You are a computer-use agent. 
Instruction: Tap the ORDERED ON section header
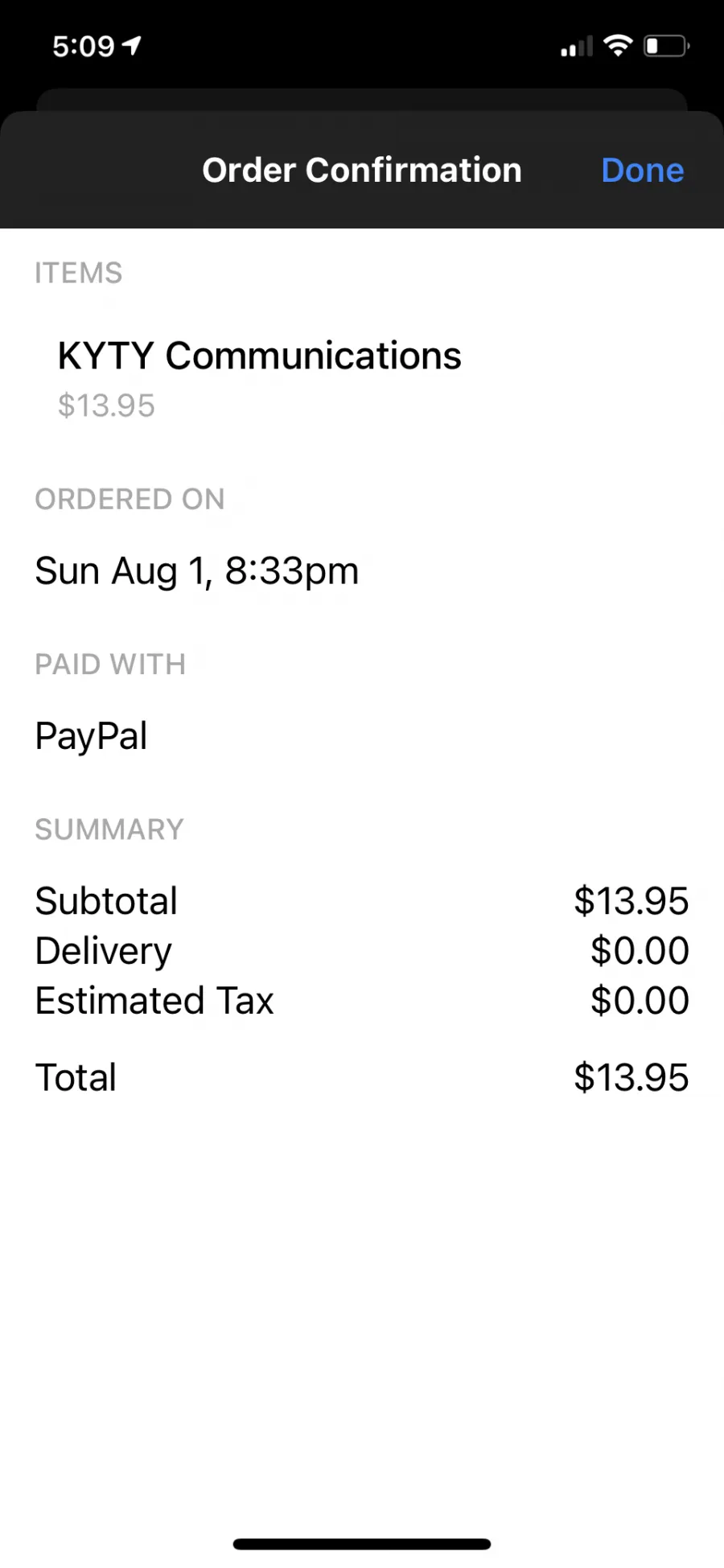130,499
